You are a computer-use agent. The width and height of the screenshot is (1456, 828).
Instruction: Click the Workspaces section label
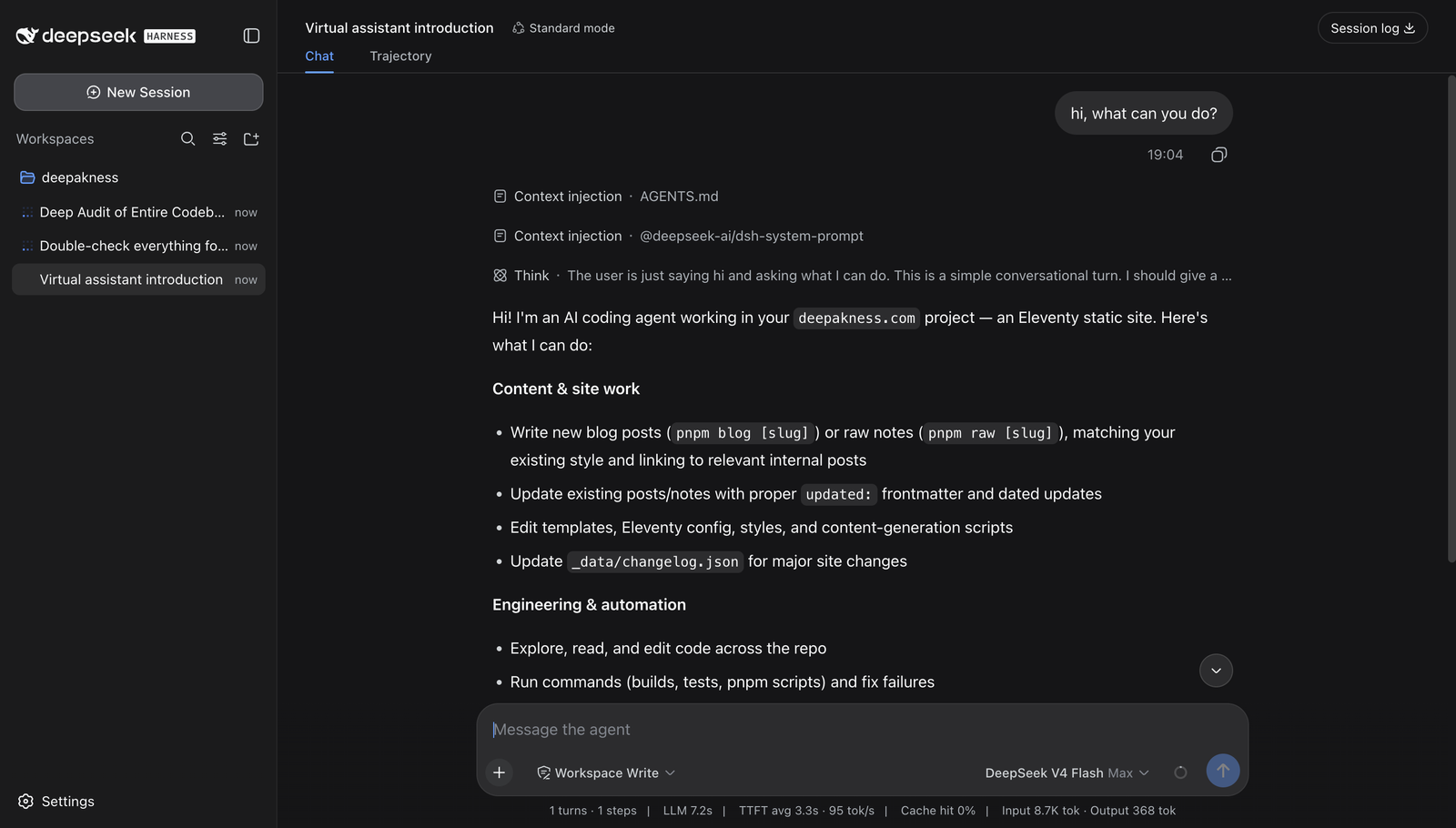55,139
